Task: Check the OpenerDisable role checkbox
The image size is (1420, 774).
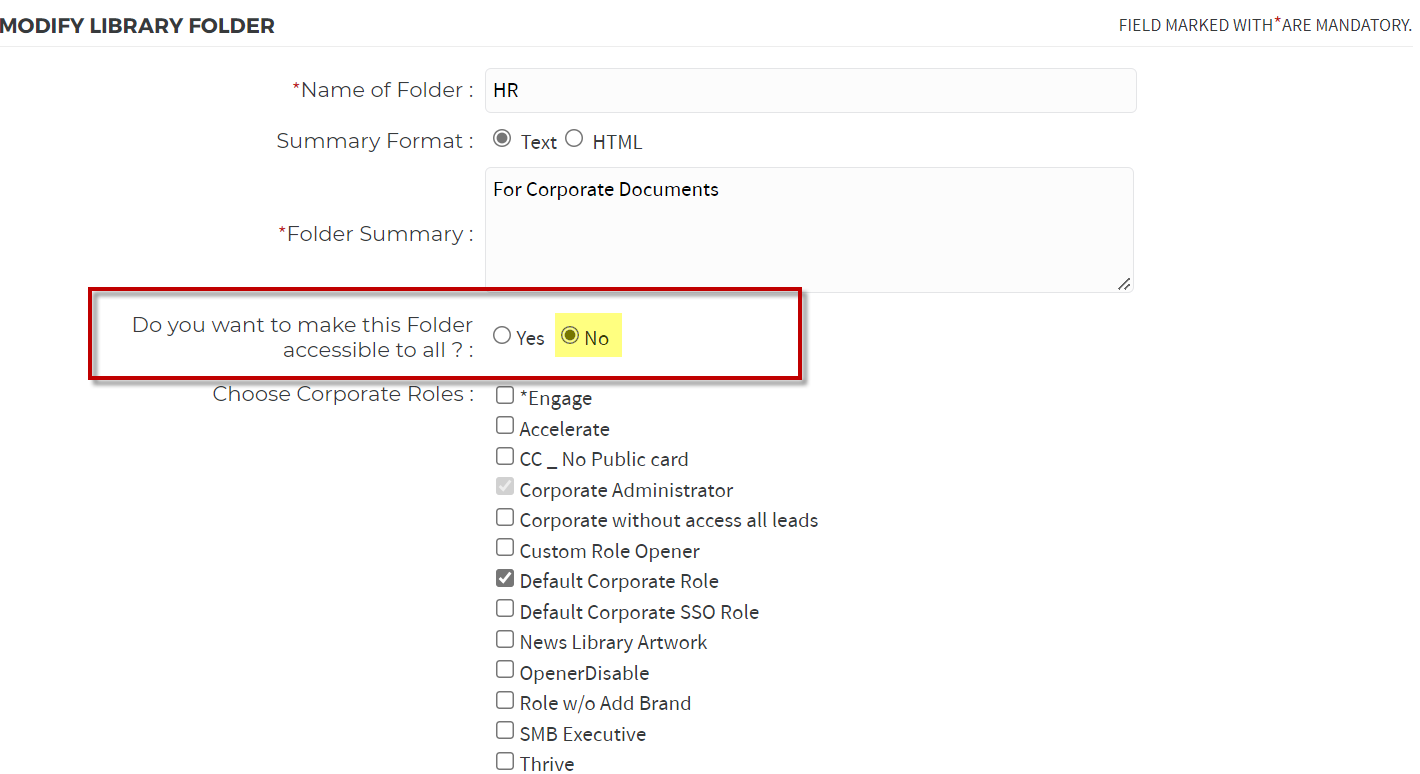Action: (x=505, y=670)
